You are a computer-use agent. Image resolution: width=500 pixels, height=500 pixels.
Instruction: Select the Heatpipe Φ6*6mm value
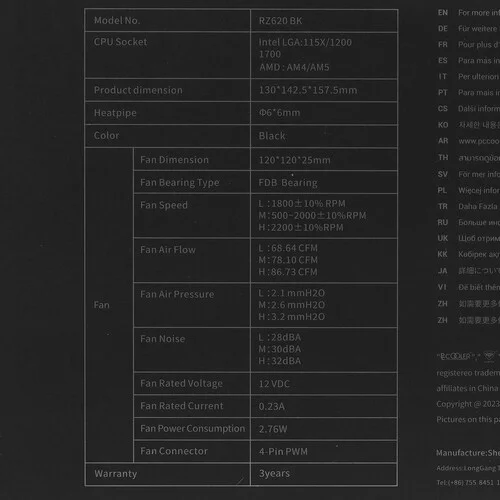(280, 113)
